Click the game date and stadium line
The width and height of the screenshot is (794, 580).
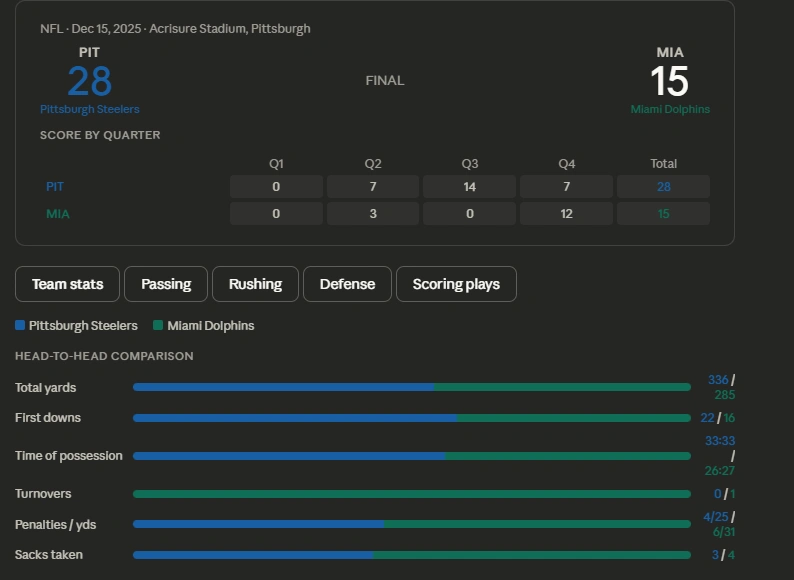point(175,28)
